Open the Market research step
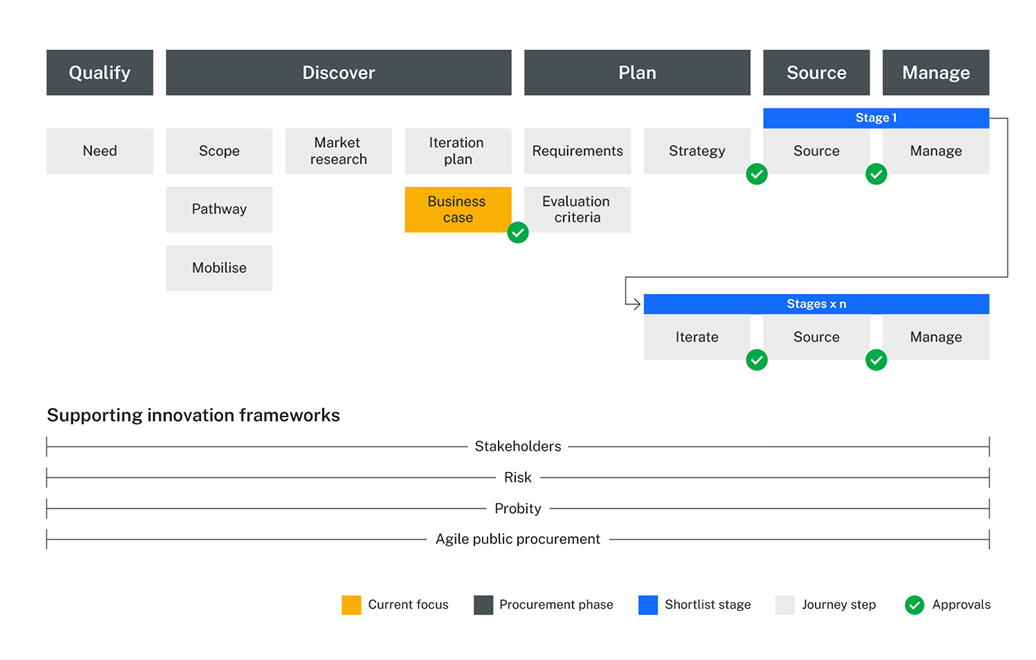 tap(338, 150)
